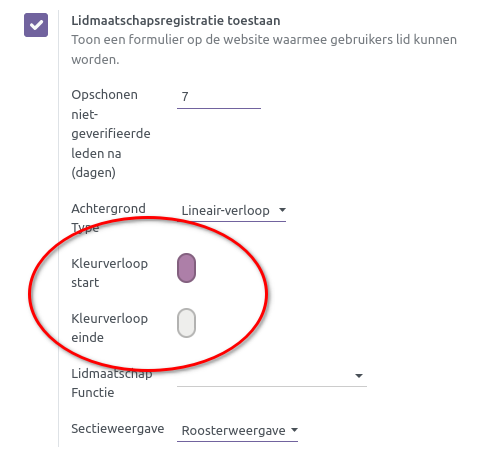Click the Lidmaatschap Functie dropdown arrow
The height and width of the screenshot is (470, 490).
(x=359, y=376)
